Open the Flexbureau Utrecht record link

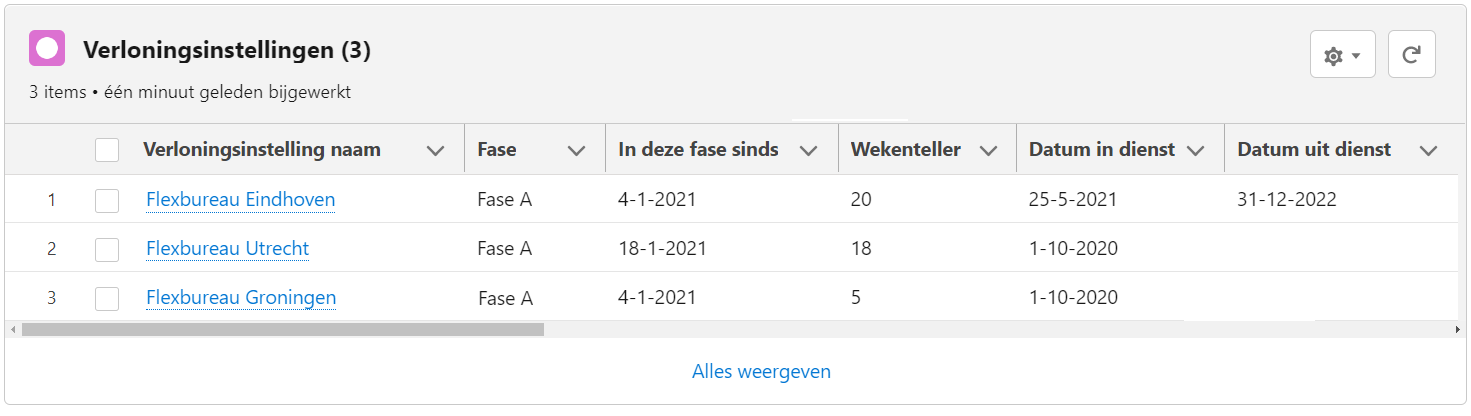227,249
